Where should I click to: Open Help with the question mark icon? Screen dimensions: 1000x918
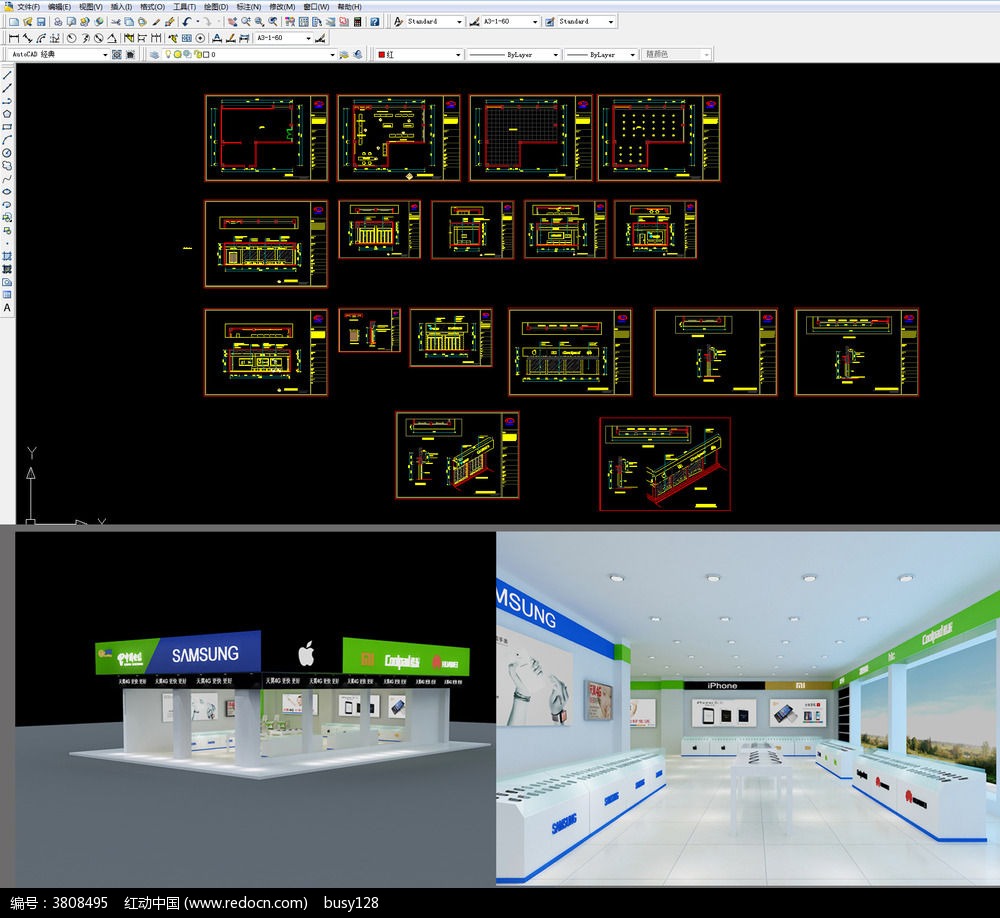tap(375, 22)
